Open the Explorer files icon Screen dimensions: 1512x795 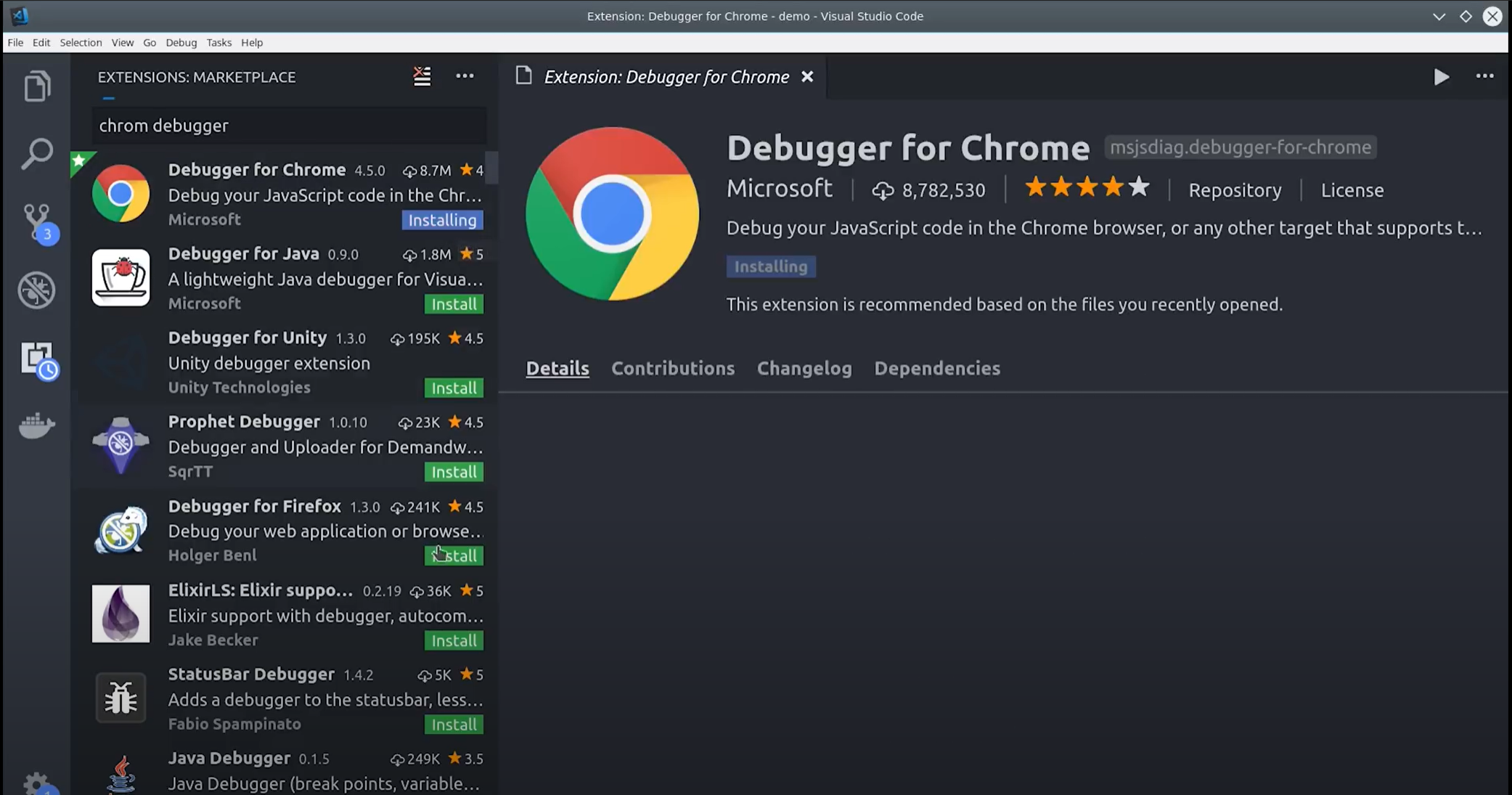coord(37,86)
